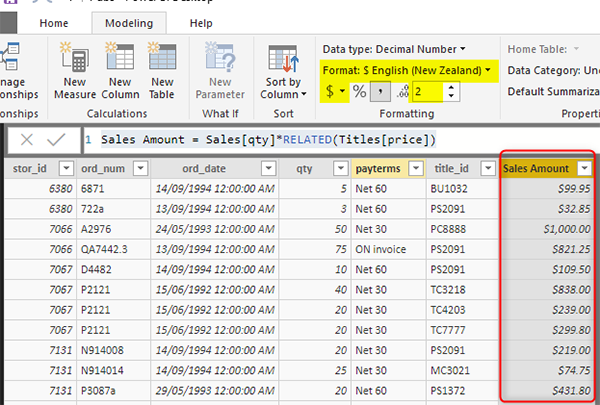Screen dimensions: 600x405
Task: Click the New Parameter icon
Action: (x=220, y=62)
